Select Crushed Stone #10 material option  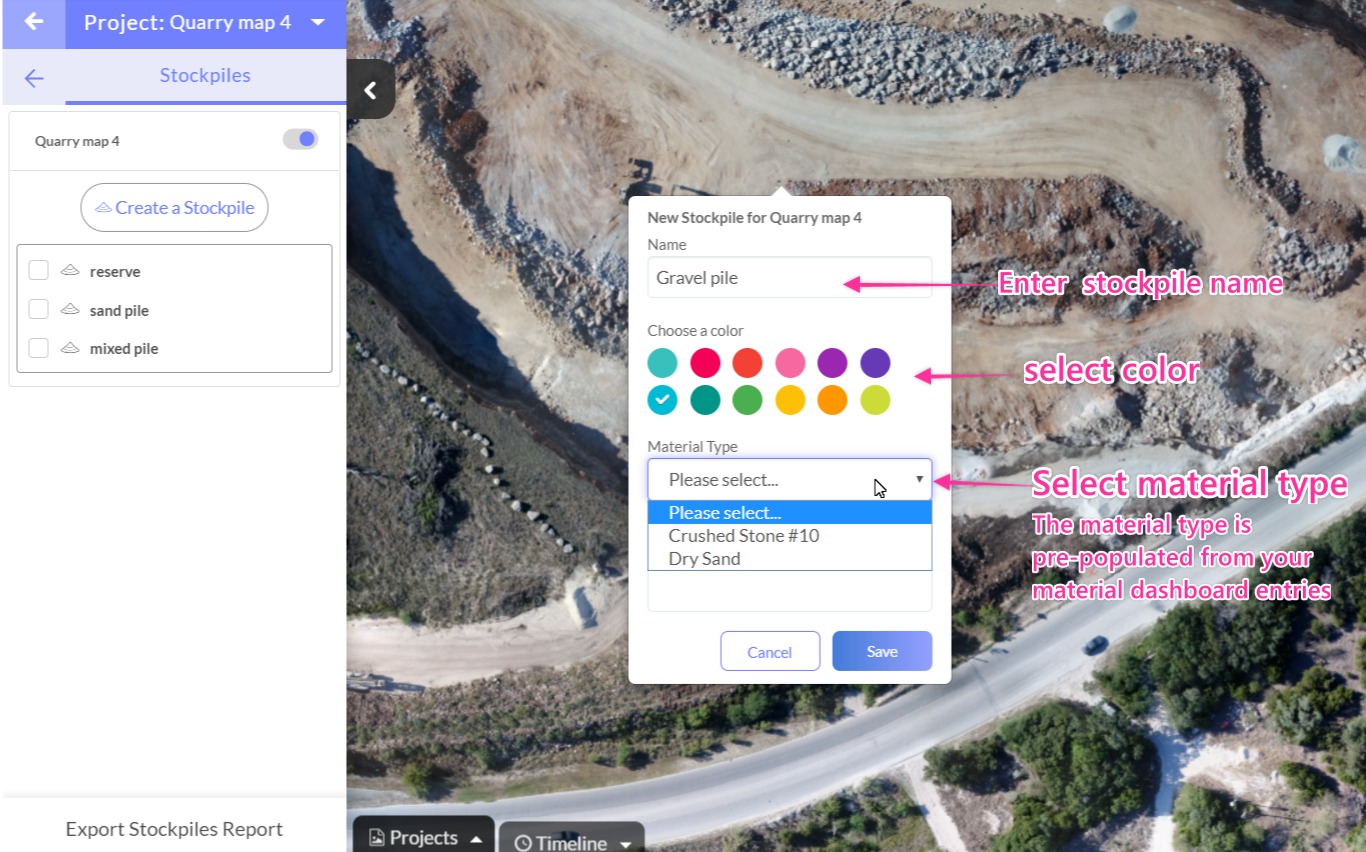coord(790,536)
